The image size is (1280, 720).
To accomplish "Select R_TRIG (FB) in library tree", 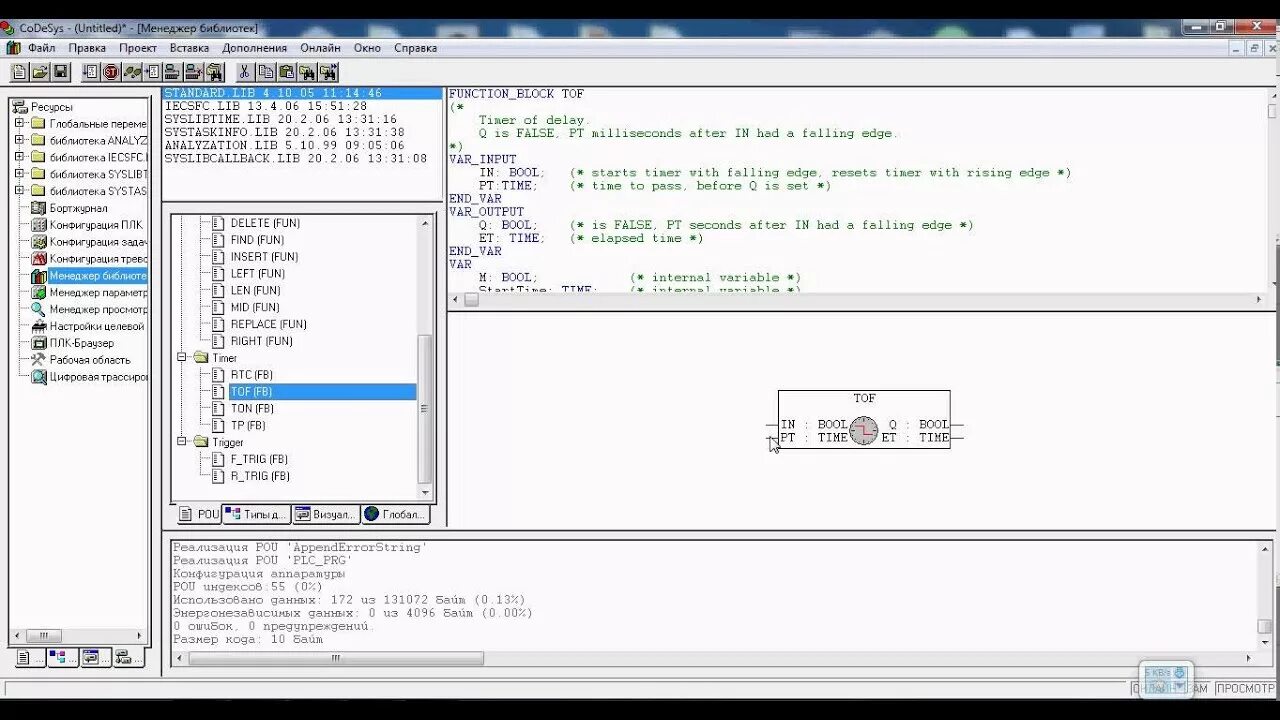I will click(259, 476).
